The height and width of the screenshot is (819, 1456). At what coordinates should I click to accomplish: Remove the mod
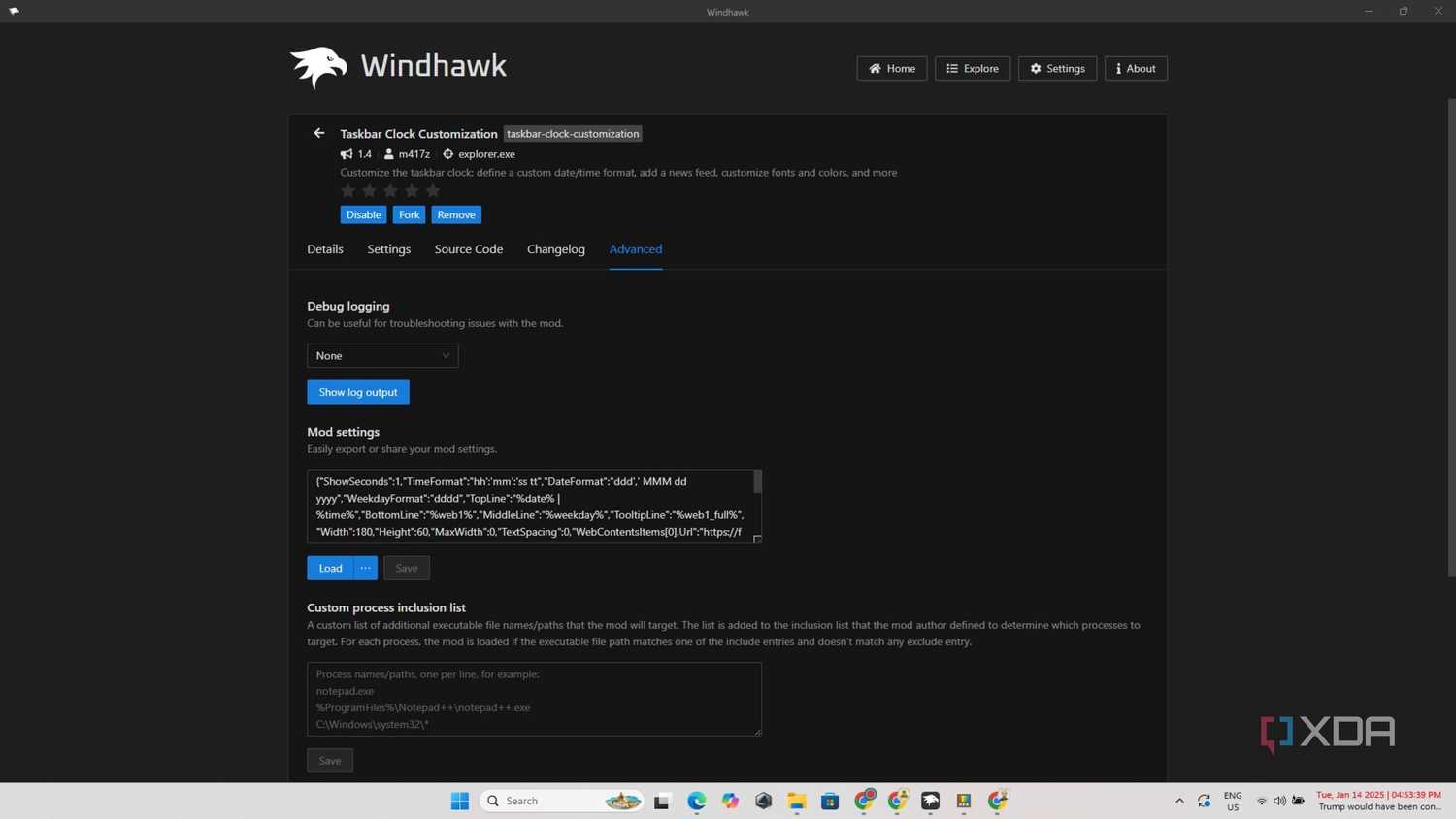[x=456, y=214]
